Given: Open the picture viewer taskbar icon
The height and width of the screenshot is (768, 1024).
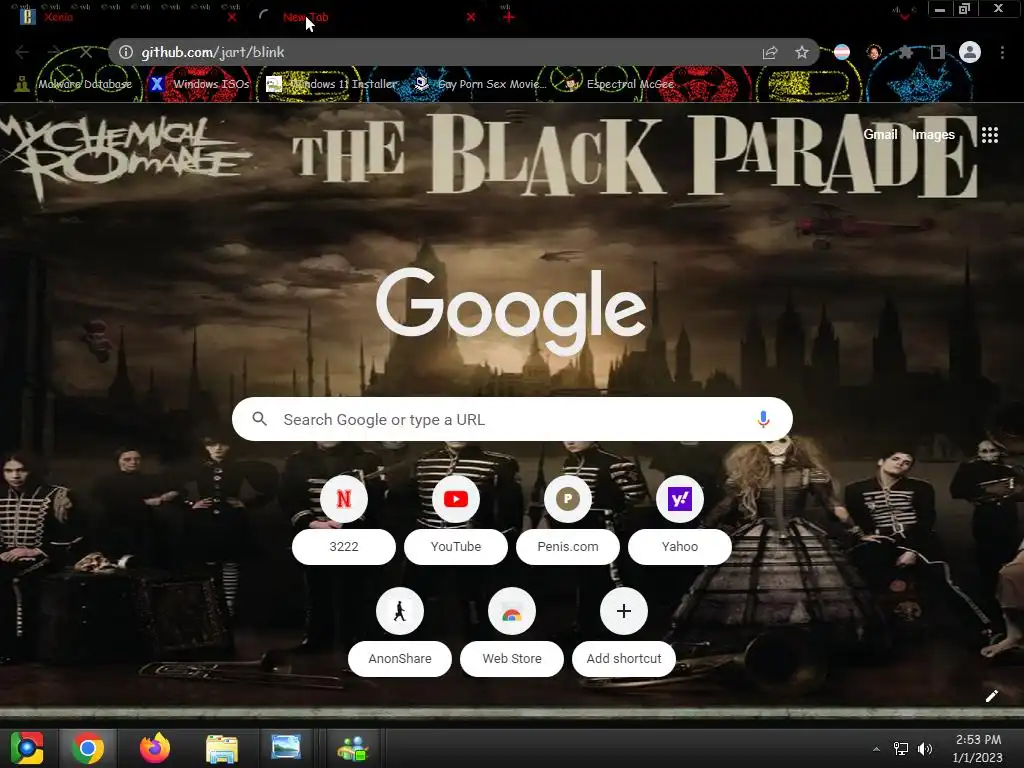Looking at the screenshot, I should 286,748.
